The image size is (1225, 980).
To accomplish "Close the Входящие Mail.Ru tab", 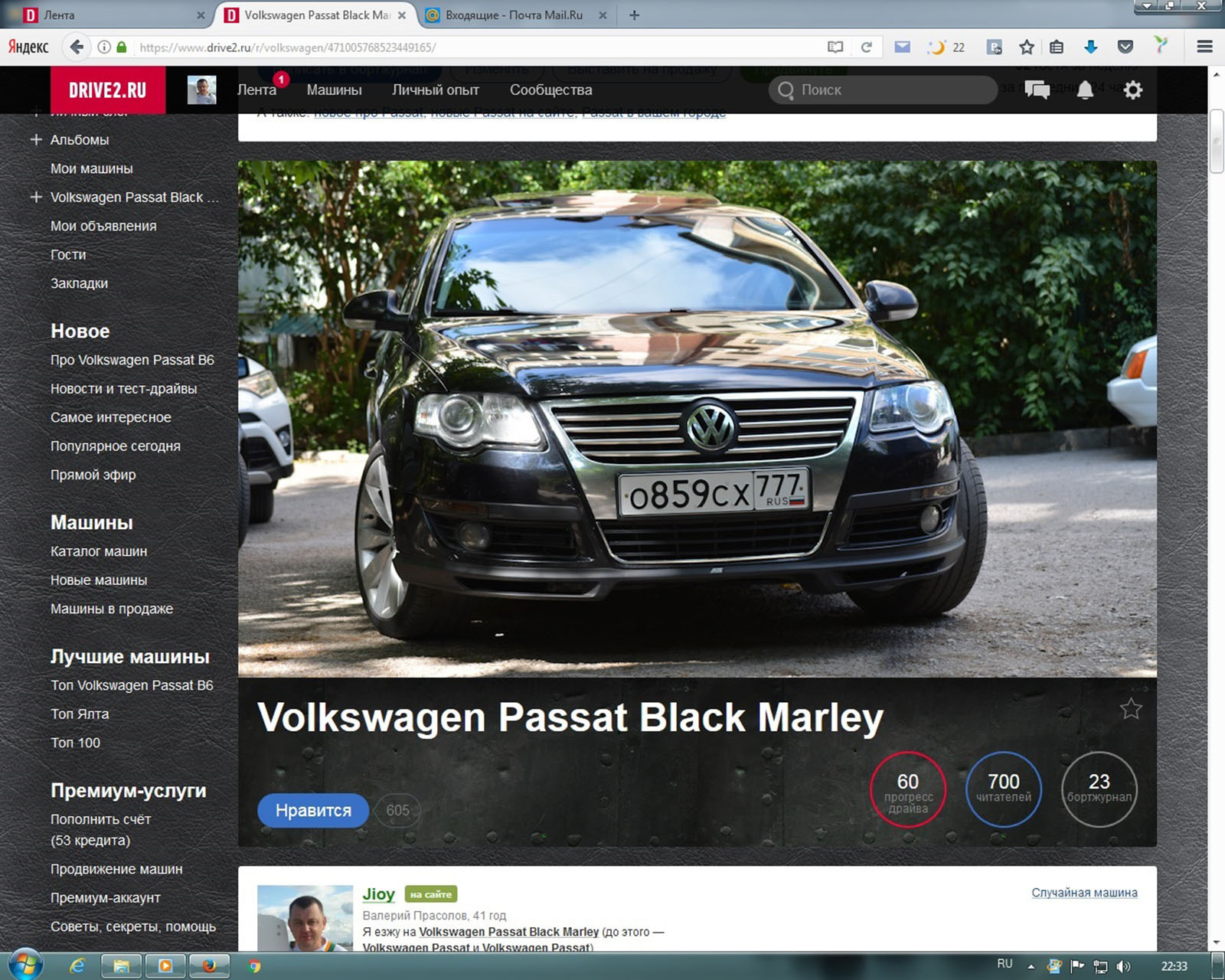I will coord(603,15).
